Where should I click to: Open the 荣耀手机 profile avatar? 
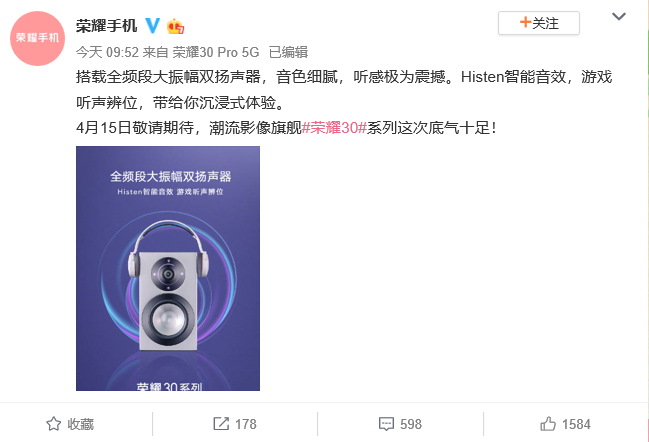[38, 38]
